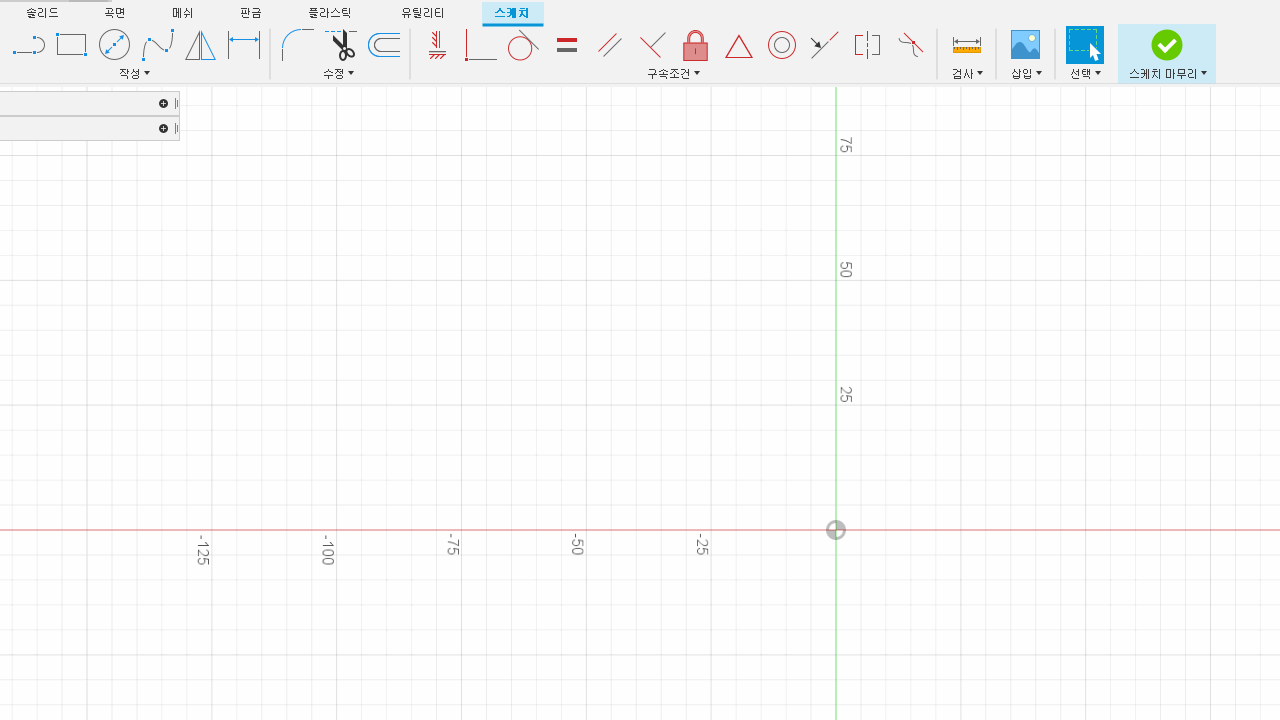Open the 구속조건 (Constraints) dropdown
The width and height of the screenshot is (1280, 720).
coord(674,74)
